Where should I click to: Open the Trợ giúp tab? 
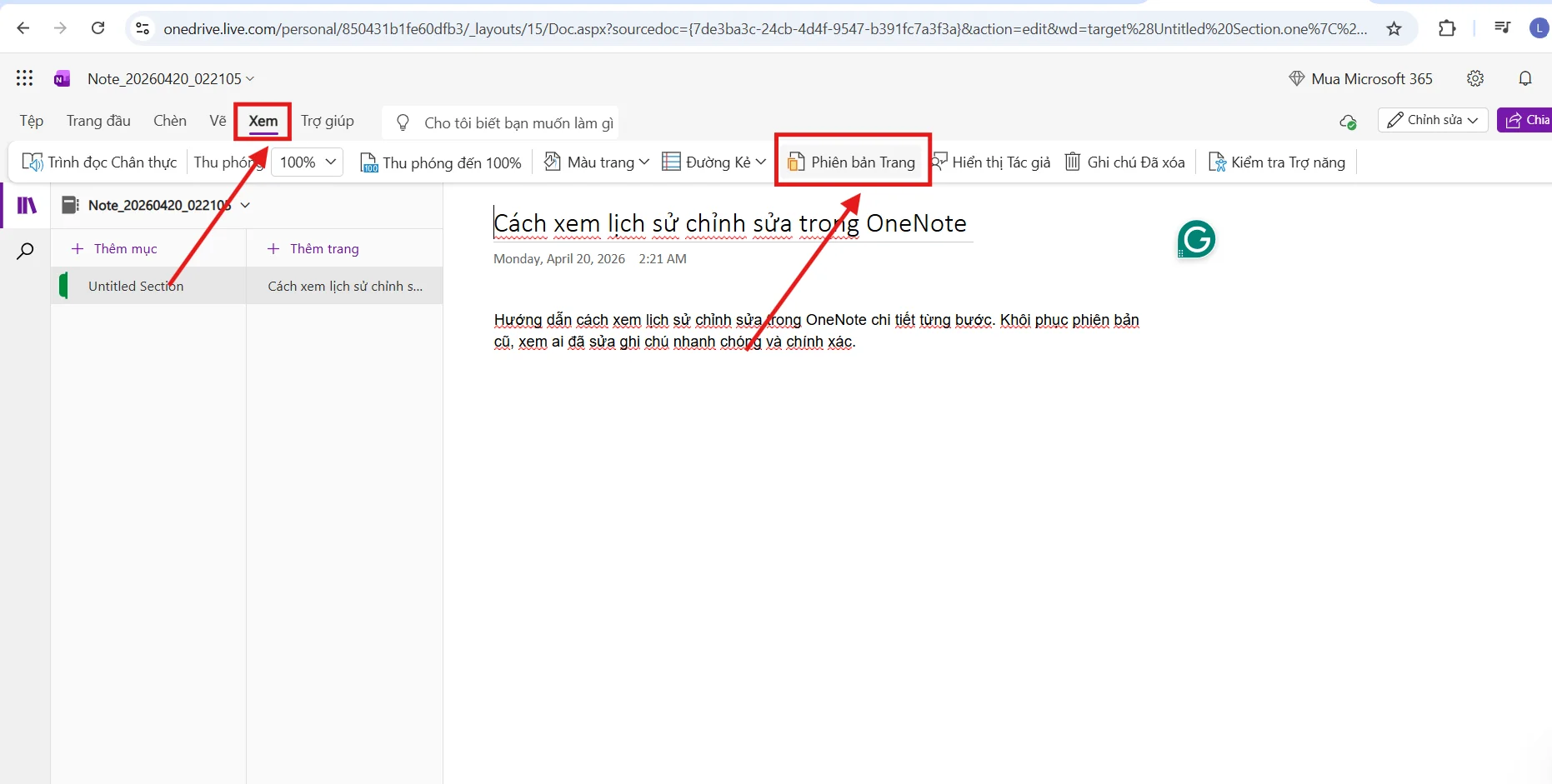pos(328,121)
